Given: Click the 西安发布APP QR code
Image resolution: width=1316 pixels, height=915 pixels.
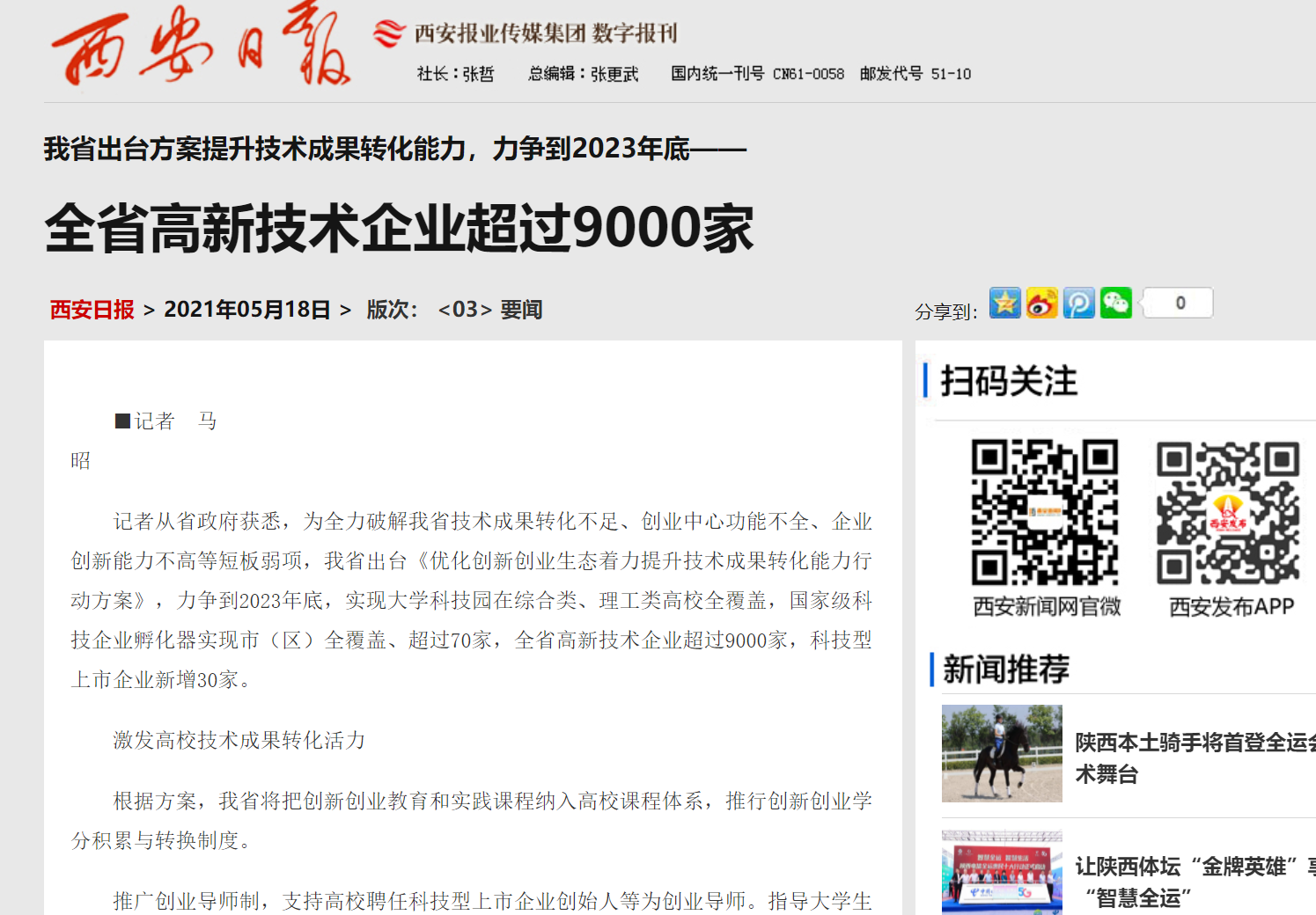Looking at the screenshot, I should coord(1228,513).
